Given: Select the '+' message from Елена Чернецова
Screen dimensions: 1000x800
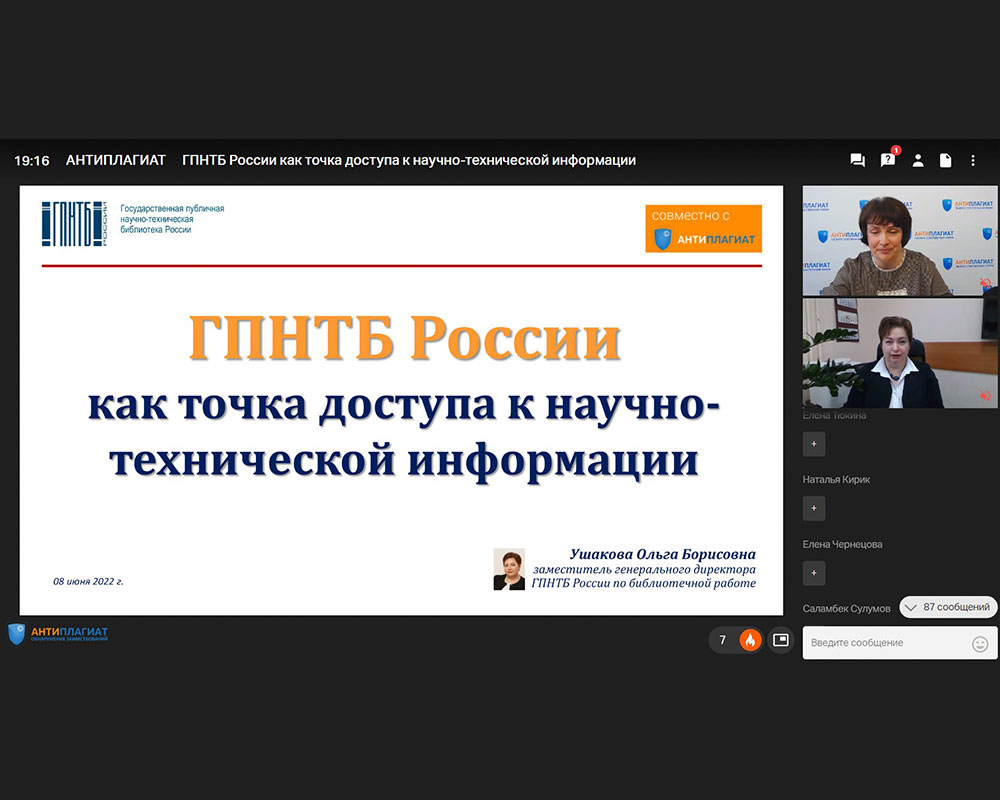Looking at the screenshot, I should (x=814, y=573).
